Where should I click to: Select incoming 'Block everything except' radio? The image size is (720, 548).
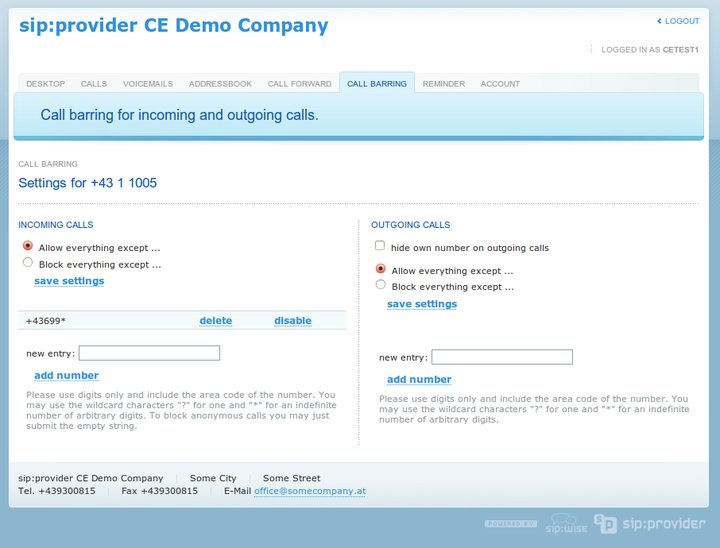(28, 263)
